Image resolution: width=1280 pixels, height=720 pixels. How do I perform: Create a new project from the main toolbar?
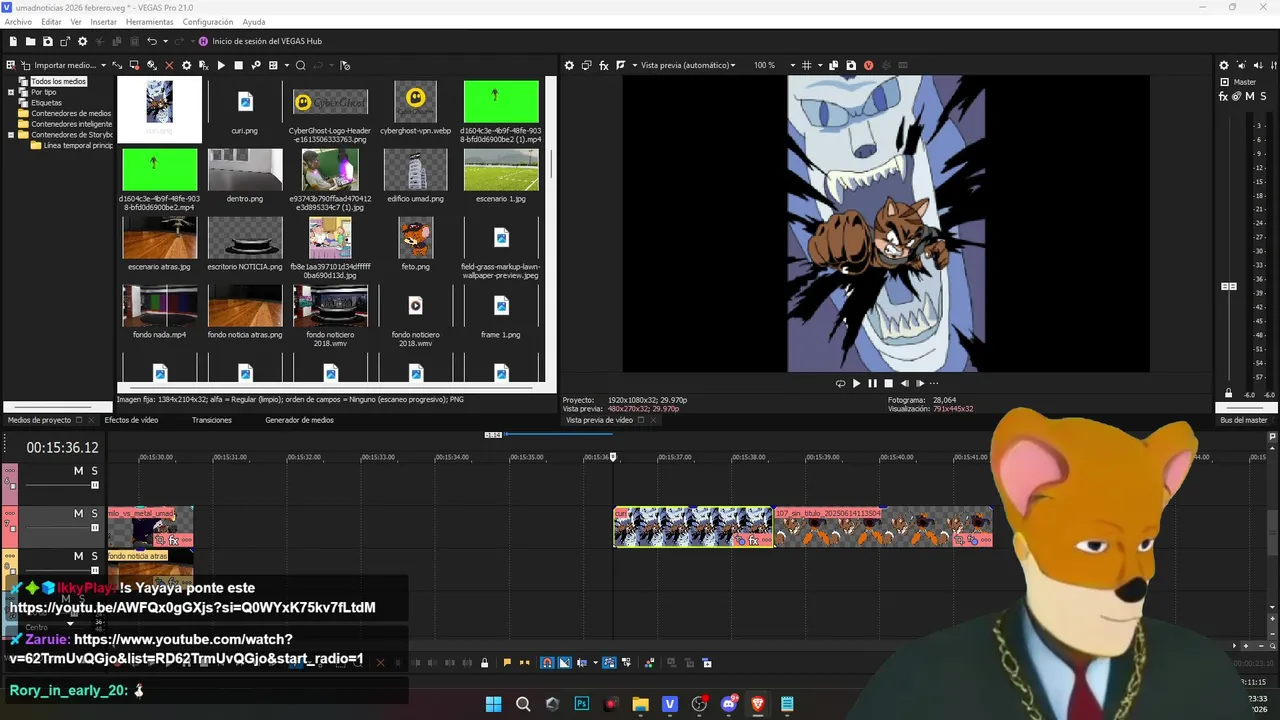click(x=13, y=41)
